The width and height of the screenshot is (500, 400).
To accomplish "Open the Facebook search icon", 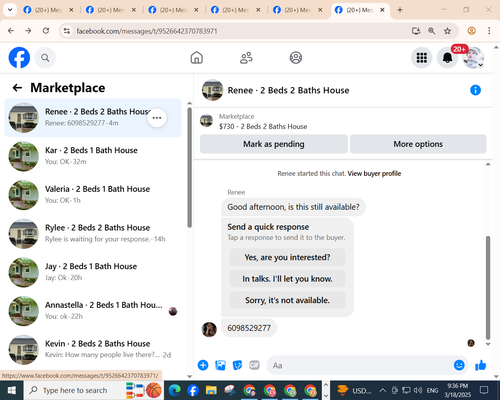I will point(45,58).
